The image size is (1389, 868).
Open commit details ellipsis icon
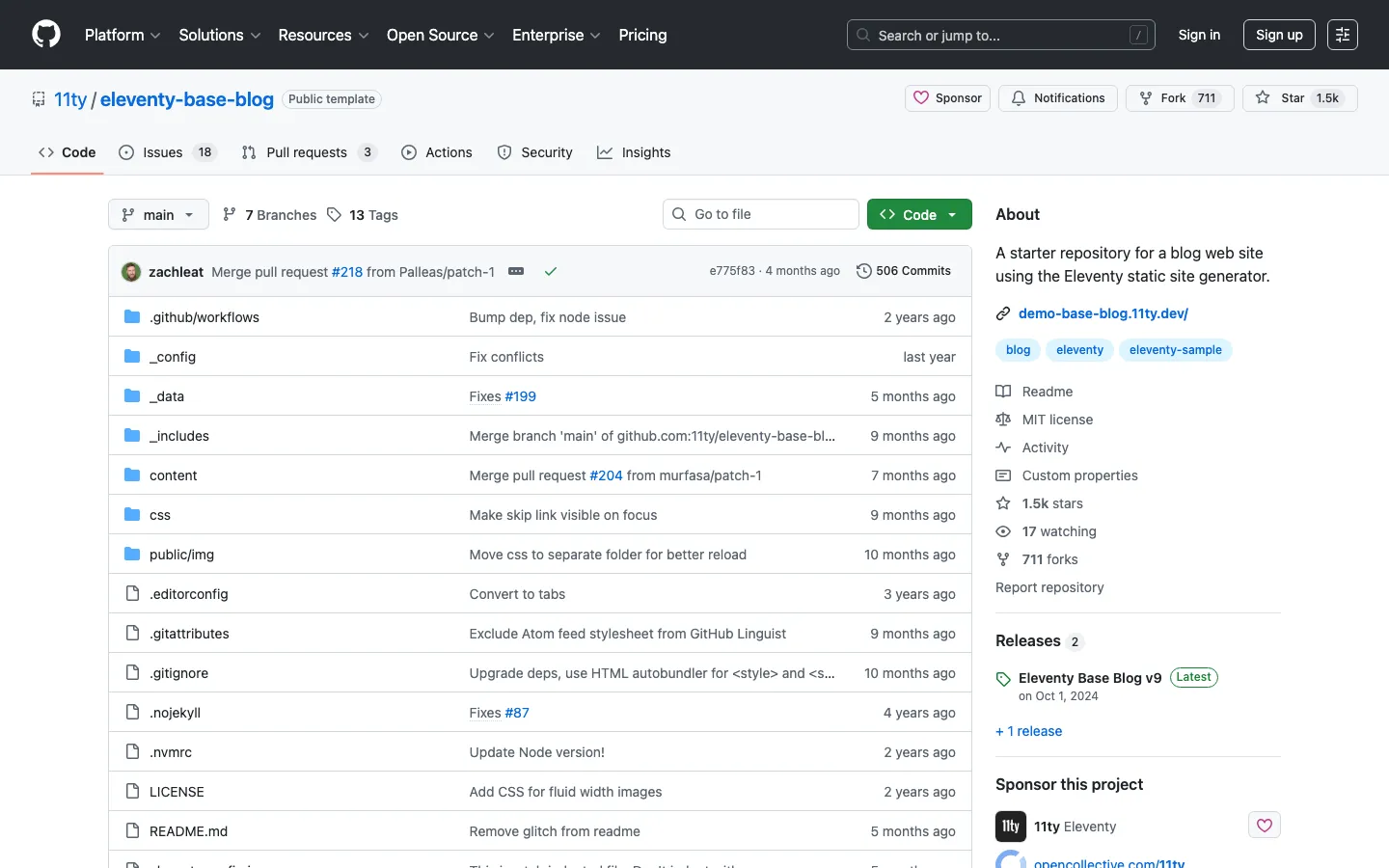pos(516,271)
